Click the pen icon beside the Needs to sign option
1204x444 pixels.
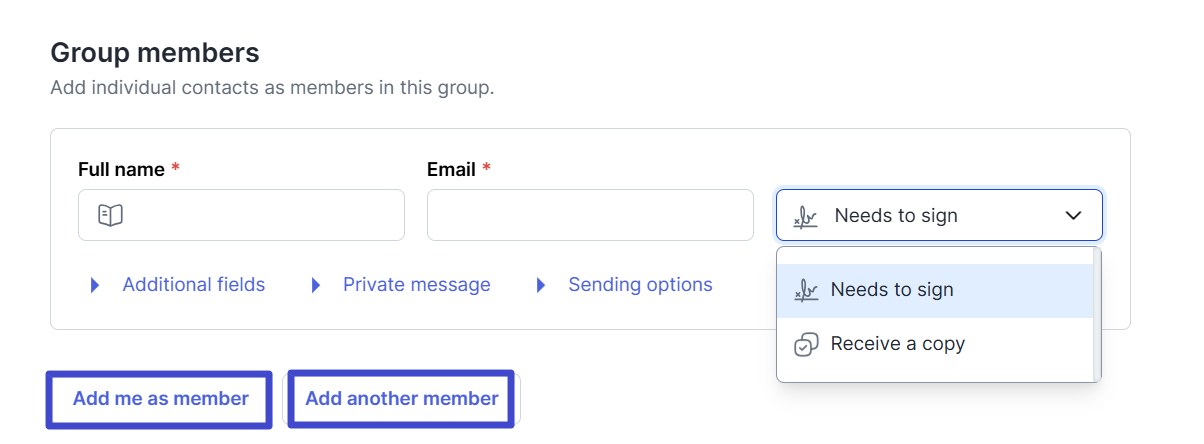(x=805, y=290)
